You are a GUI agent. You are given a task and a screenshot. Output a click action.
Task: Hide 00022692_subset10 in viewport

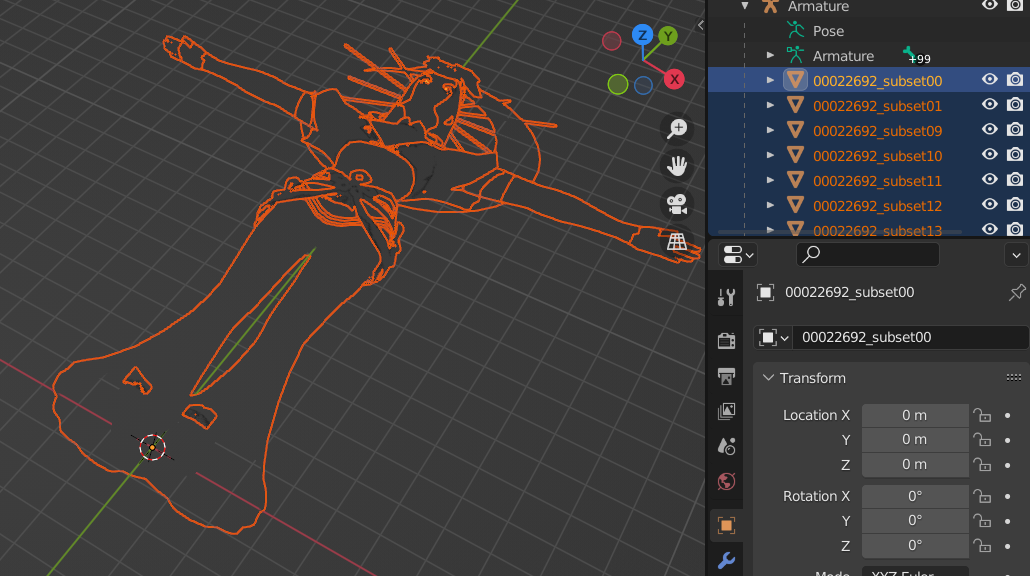click(989, 154)
